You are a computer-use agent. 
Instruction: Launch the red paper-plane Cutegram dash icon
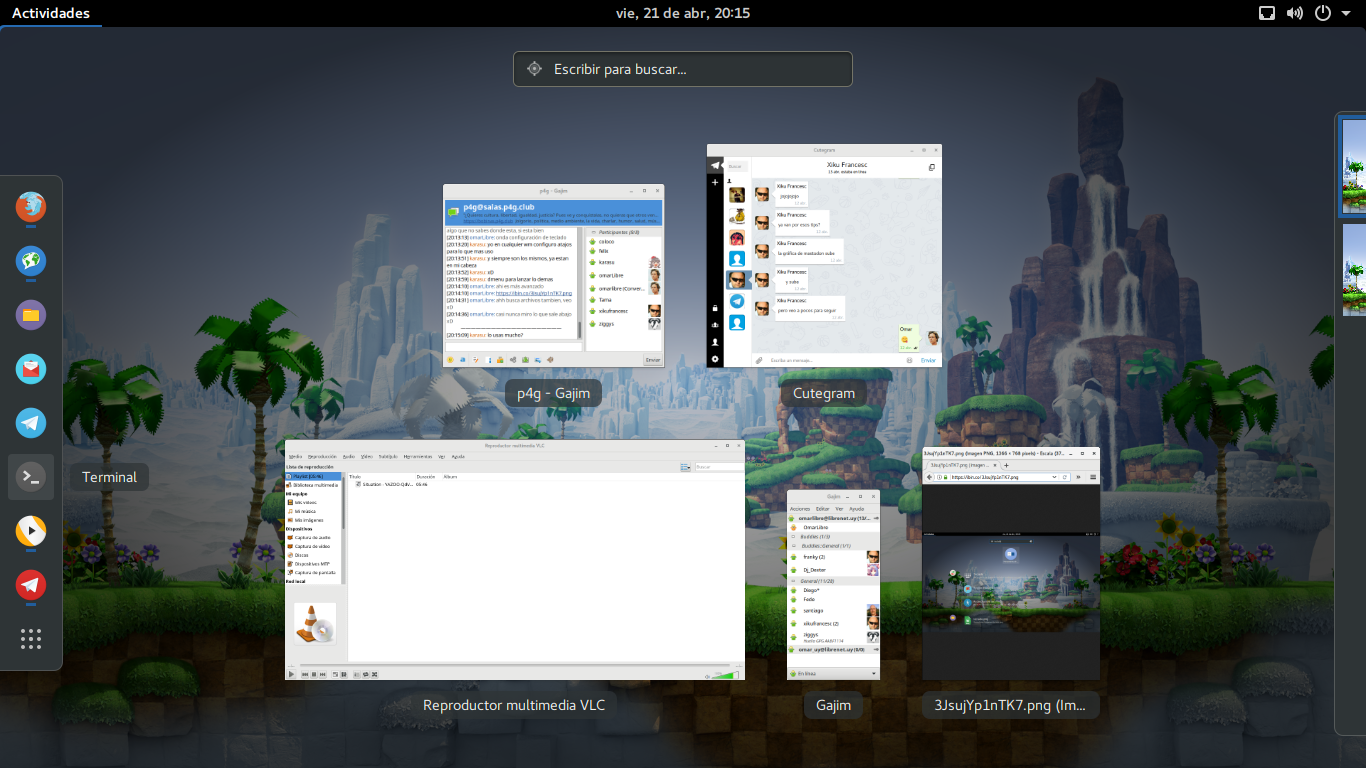[x=31, y=585]
